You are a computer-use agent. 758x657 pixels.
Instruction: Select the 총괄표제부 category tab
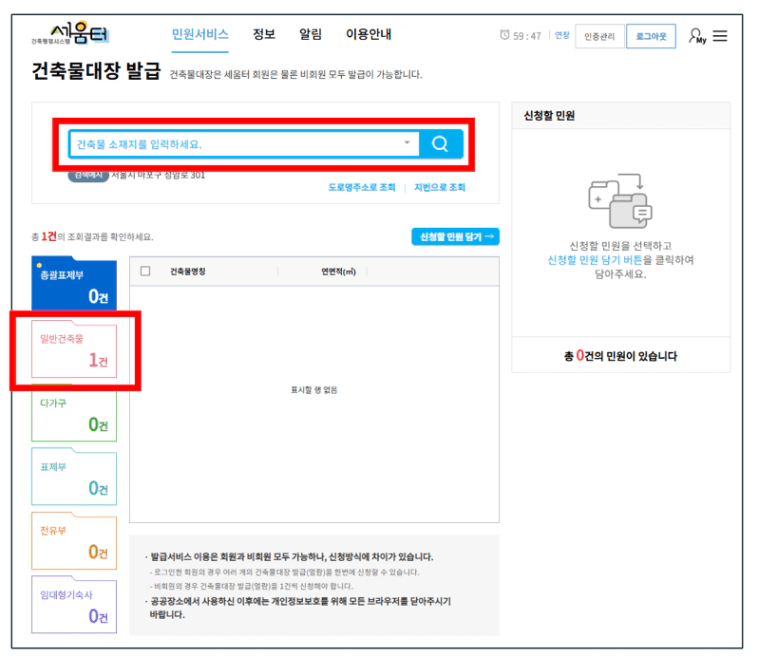click(x=74, y=285)
